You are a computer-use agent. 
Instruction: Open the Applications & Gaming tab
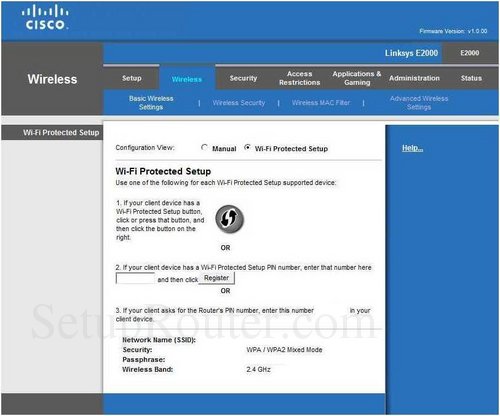coord(356,78)
